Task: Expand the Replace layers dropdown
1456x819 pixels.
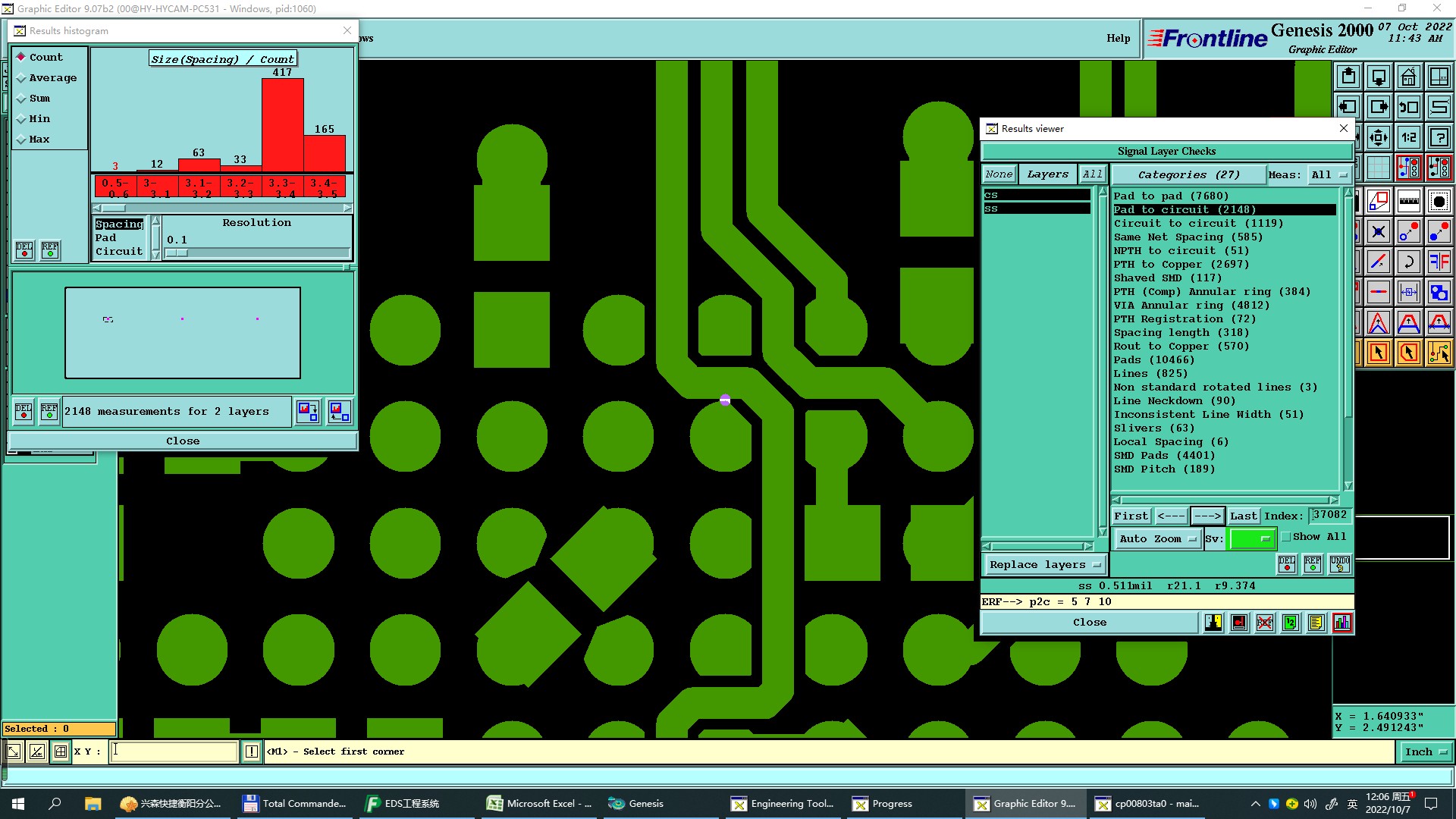Action: point(1044,565)
